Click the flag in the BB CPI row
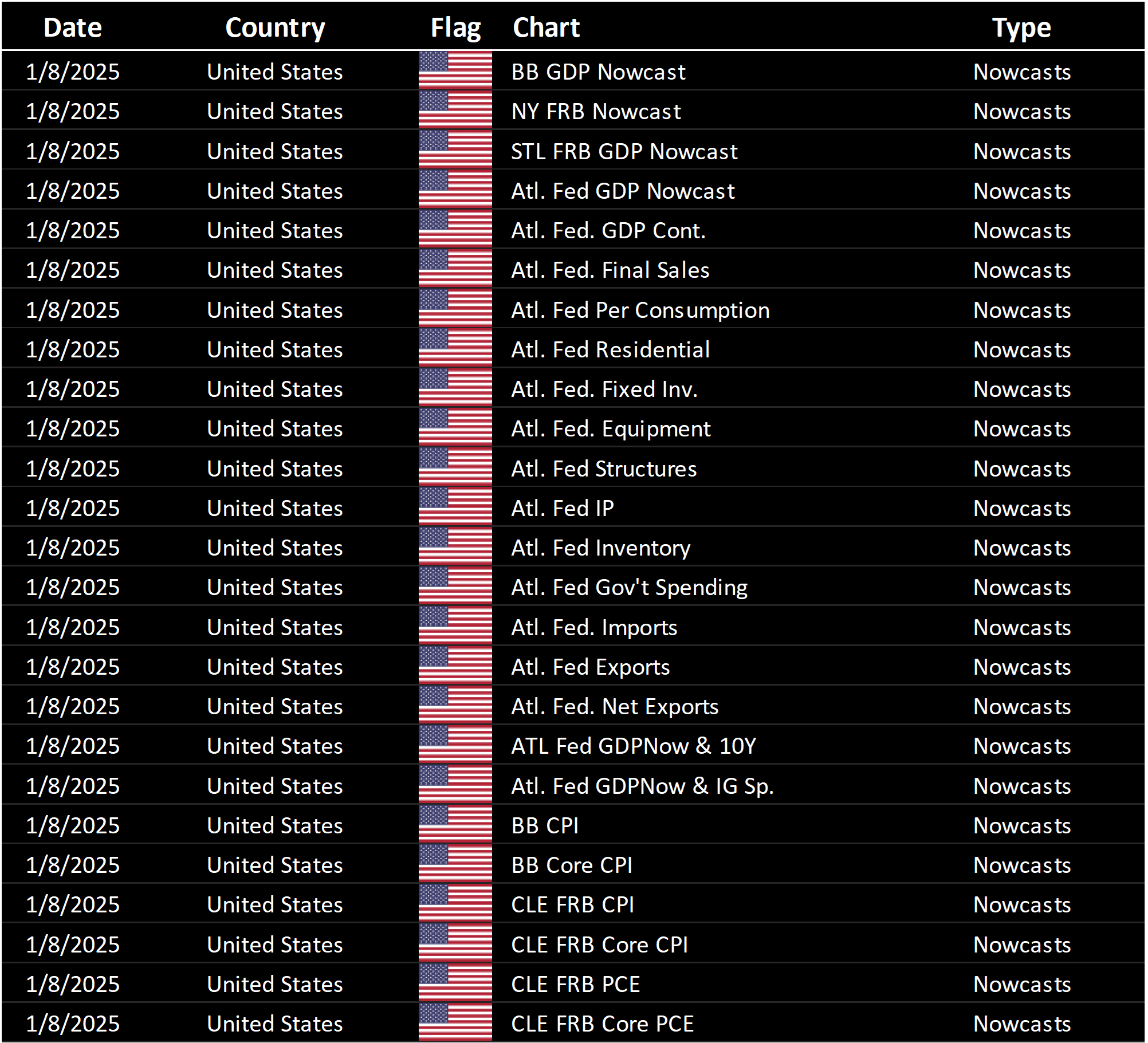 455,825
